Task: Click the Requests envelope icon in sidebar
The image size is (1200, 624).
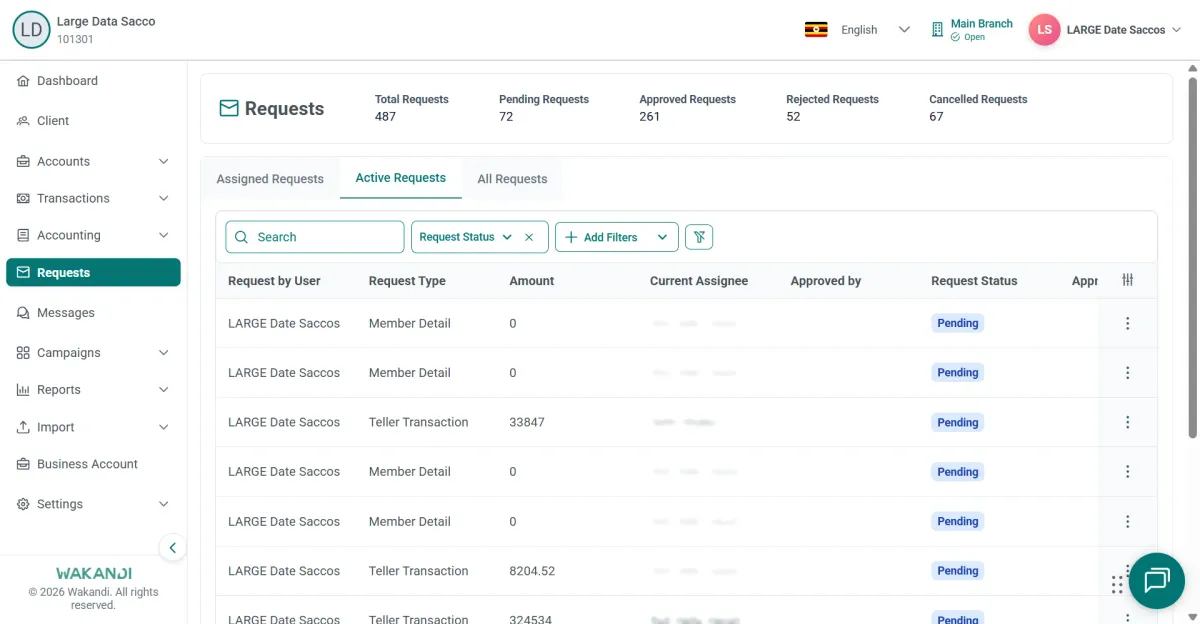Action: click(x=23, y=273)
